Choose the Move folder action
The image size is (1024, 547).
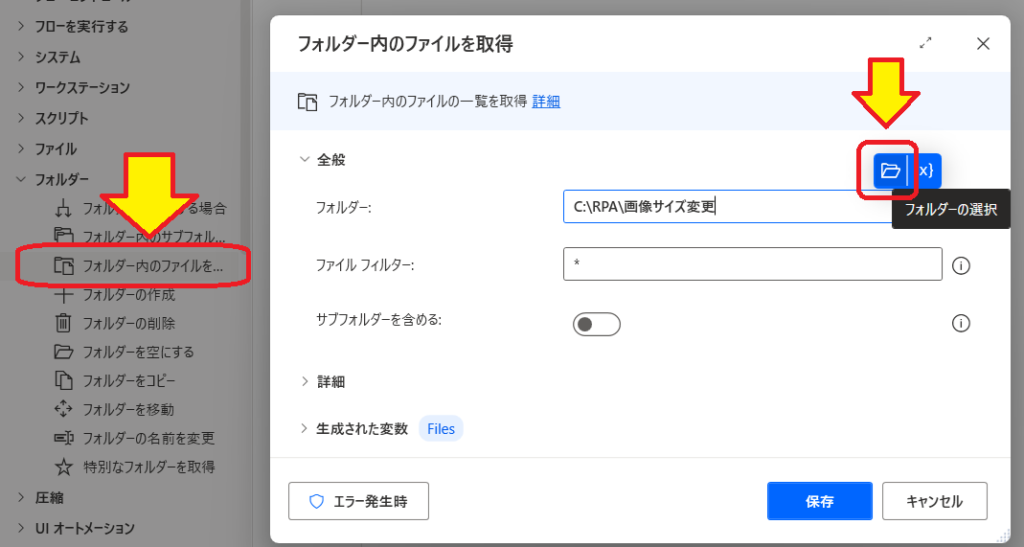[129, 409]
